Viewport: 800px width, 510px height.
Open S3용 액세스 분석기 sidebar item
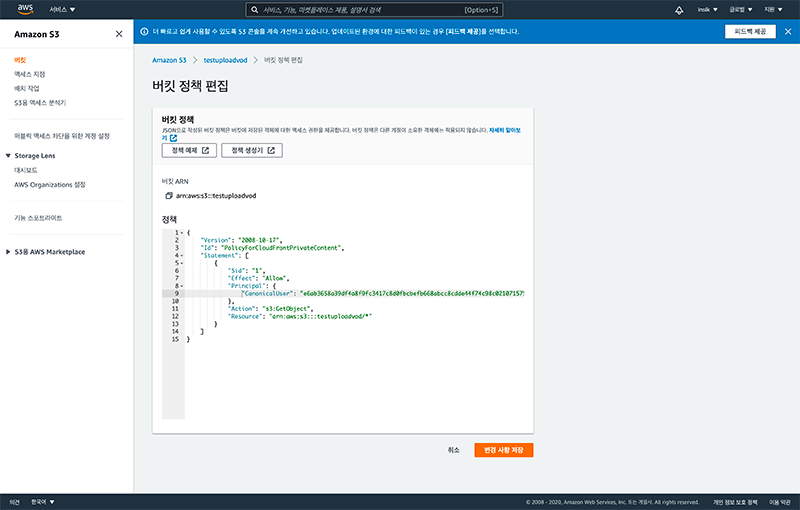tap(40, 103)
